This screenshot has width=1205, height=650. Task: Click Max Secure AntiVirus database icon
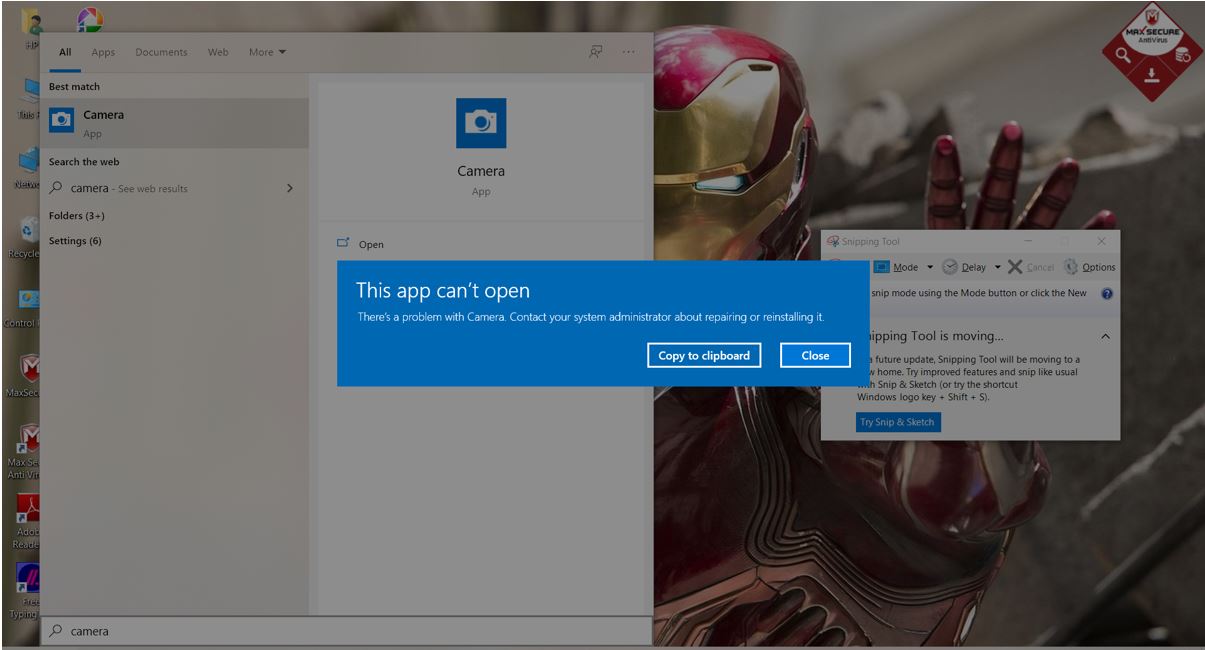pos(1182,56)
